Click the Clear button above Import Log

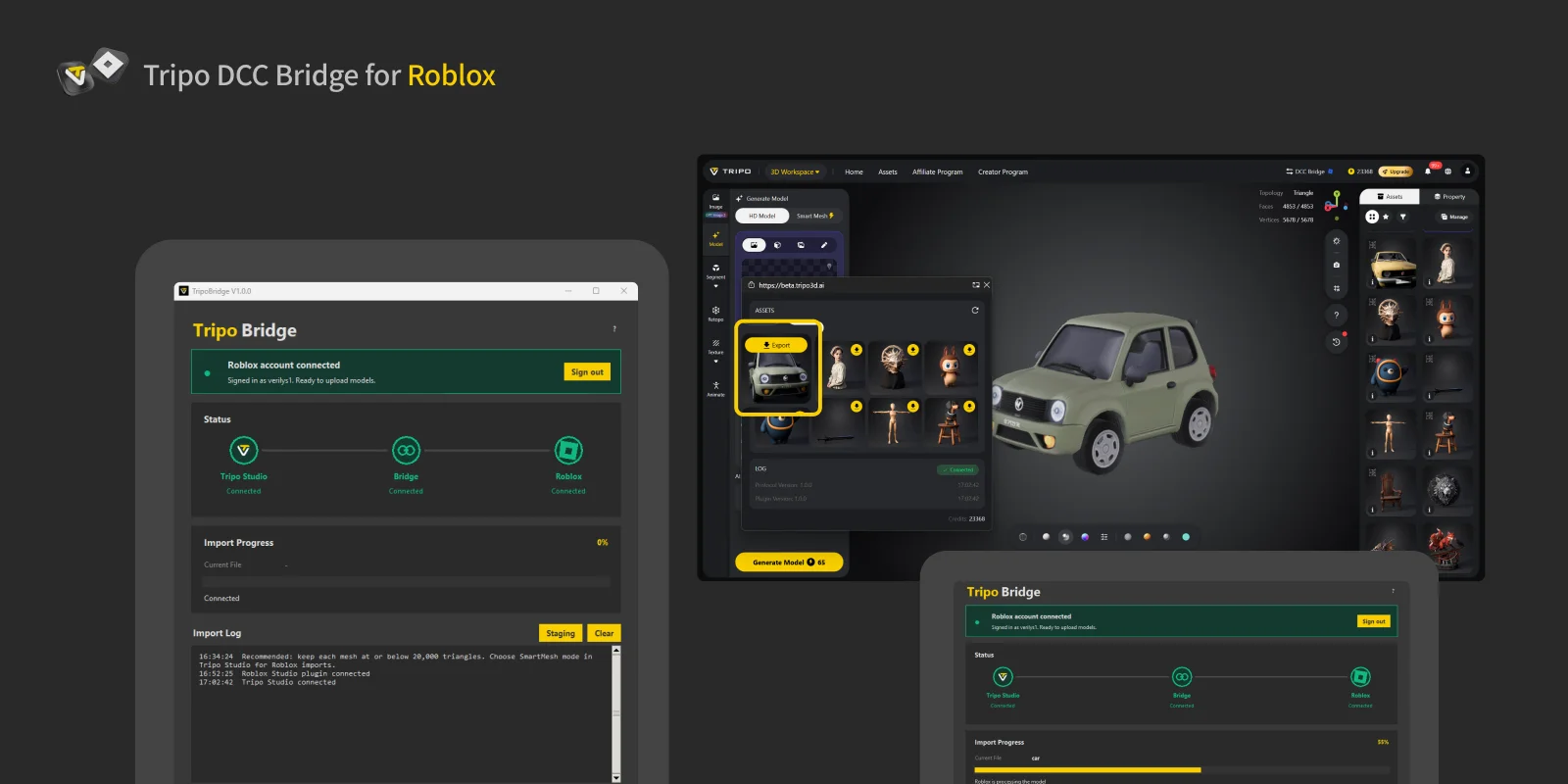(605, 633)
